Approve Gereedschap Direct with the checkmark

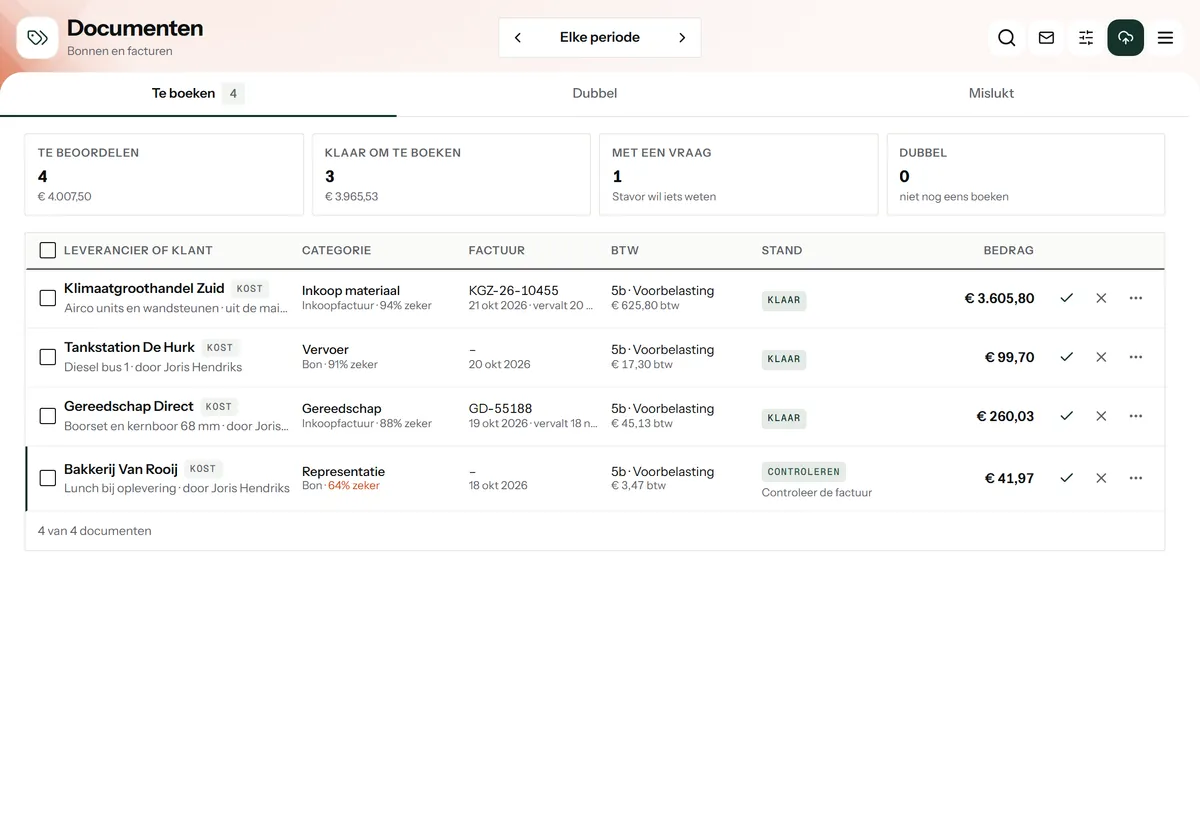point(1067,416)
